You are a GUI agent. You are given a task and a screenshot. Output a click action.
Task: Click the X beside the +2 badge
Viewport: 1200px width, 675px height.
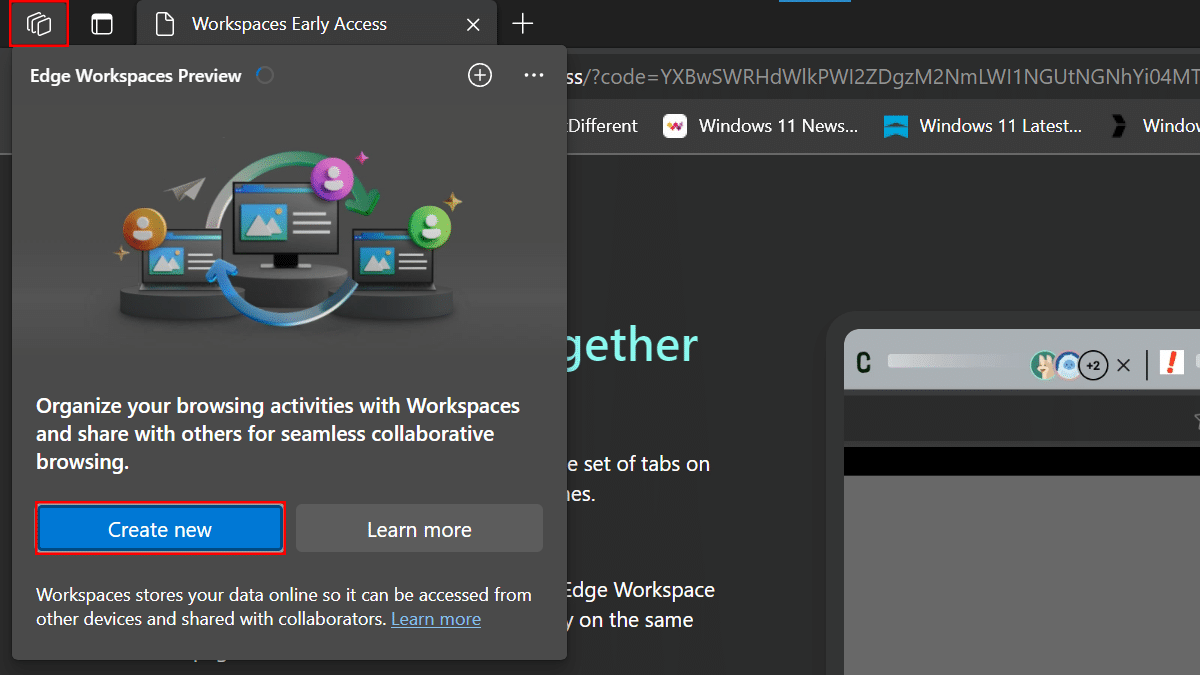coord(1123,366)
